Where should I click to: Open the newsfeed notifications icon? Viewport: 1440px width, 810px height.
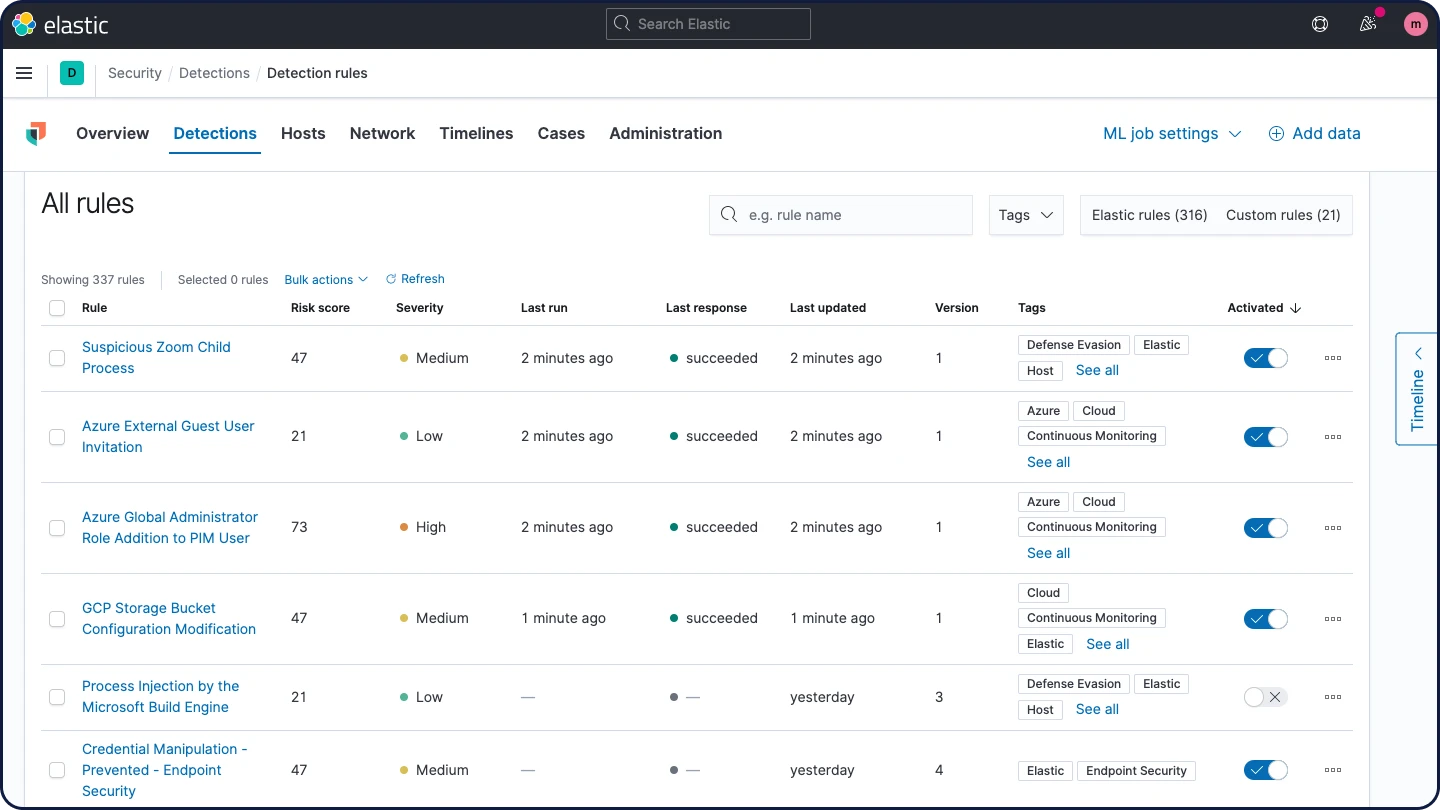click(1368, 24)
